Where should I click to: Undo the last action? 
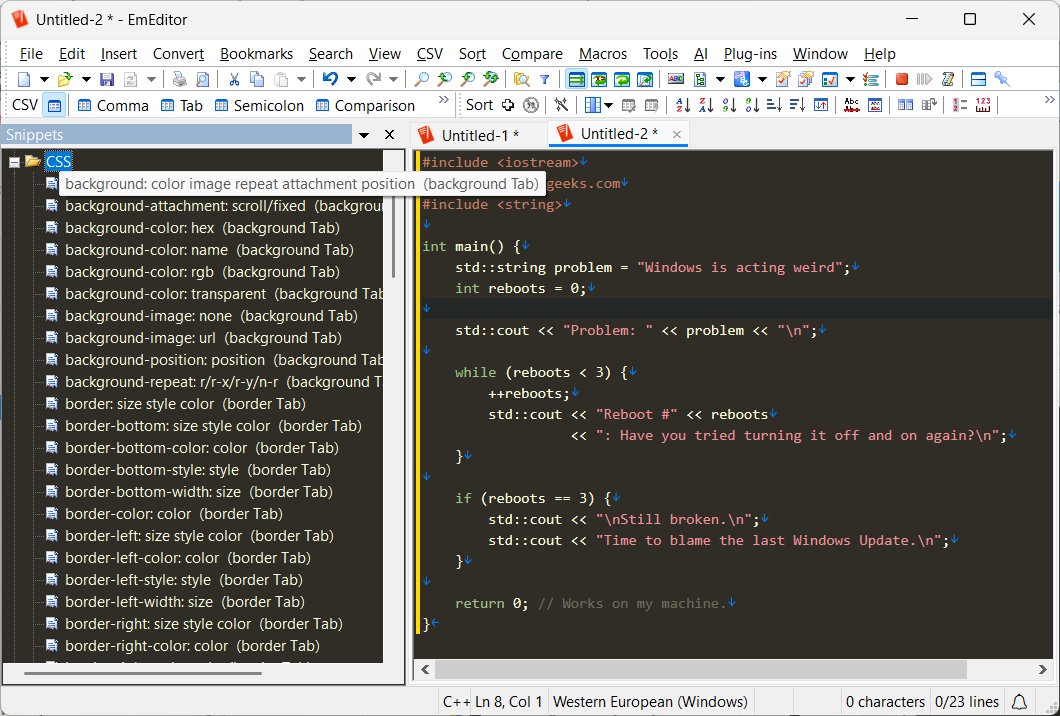click(330, 79)
